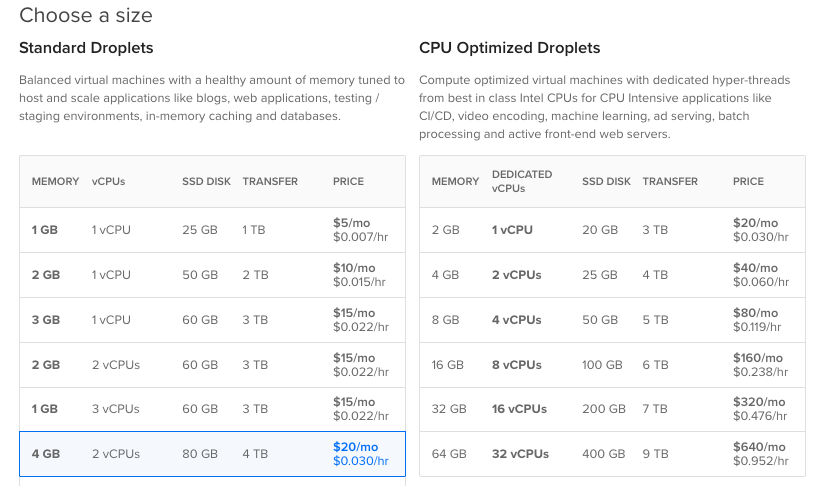Click the CPU Optimized Droplets heading
Viewport: 835px width, 486px height.
click(x=509, y=48)
